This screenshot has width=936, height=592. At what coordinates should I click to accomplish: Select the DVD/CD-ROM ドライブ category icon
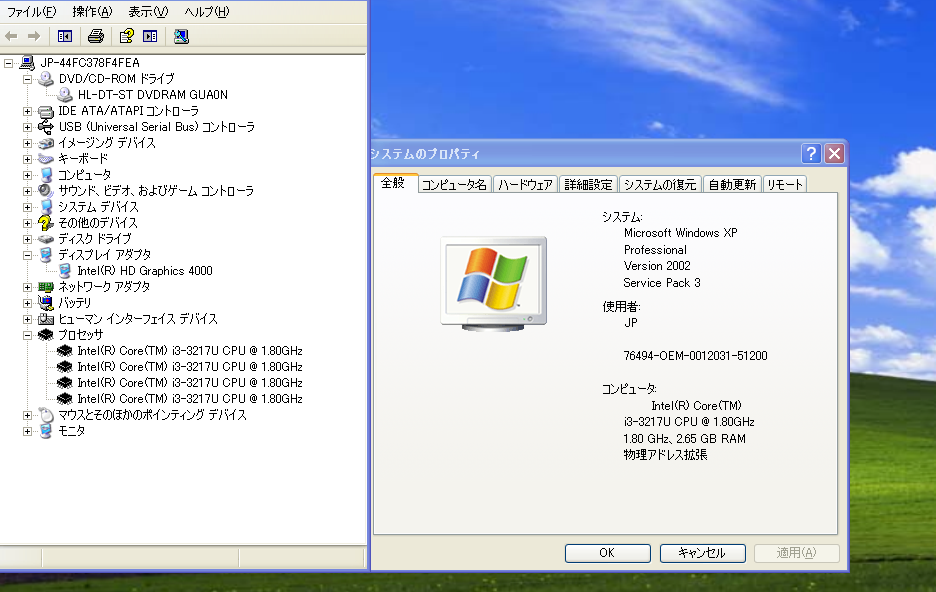(x=46, y=79)
